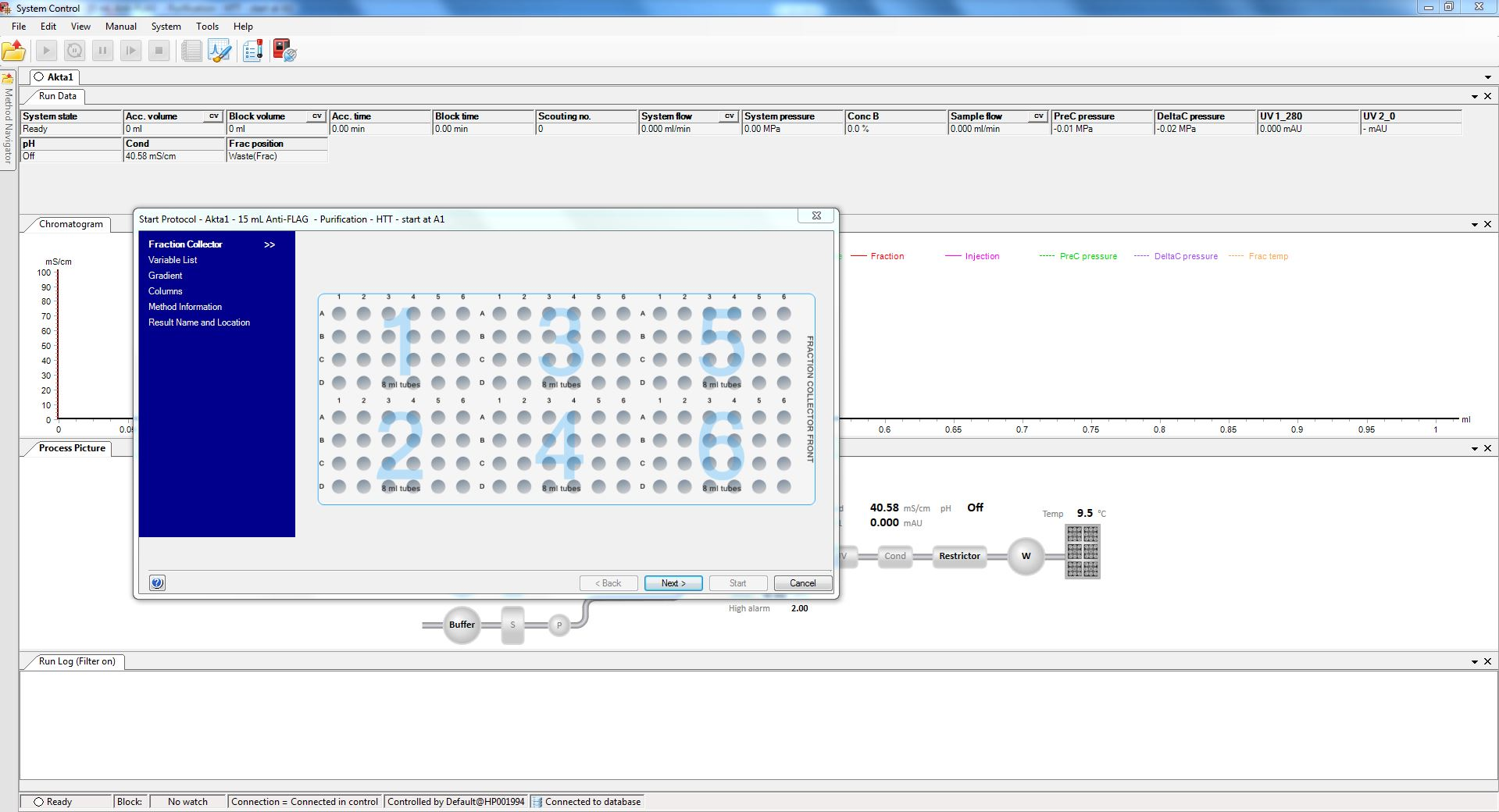Click the Cond monitor in Process Picture
This screenshot has width=1499, height=812.
click(895, 556)
